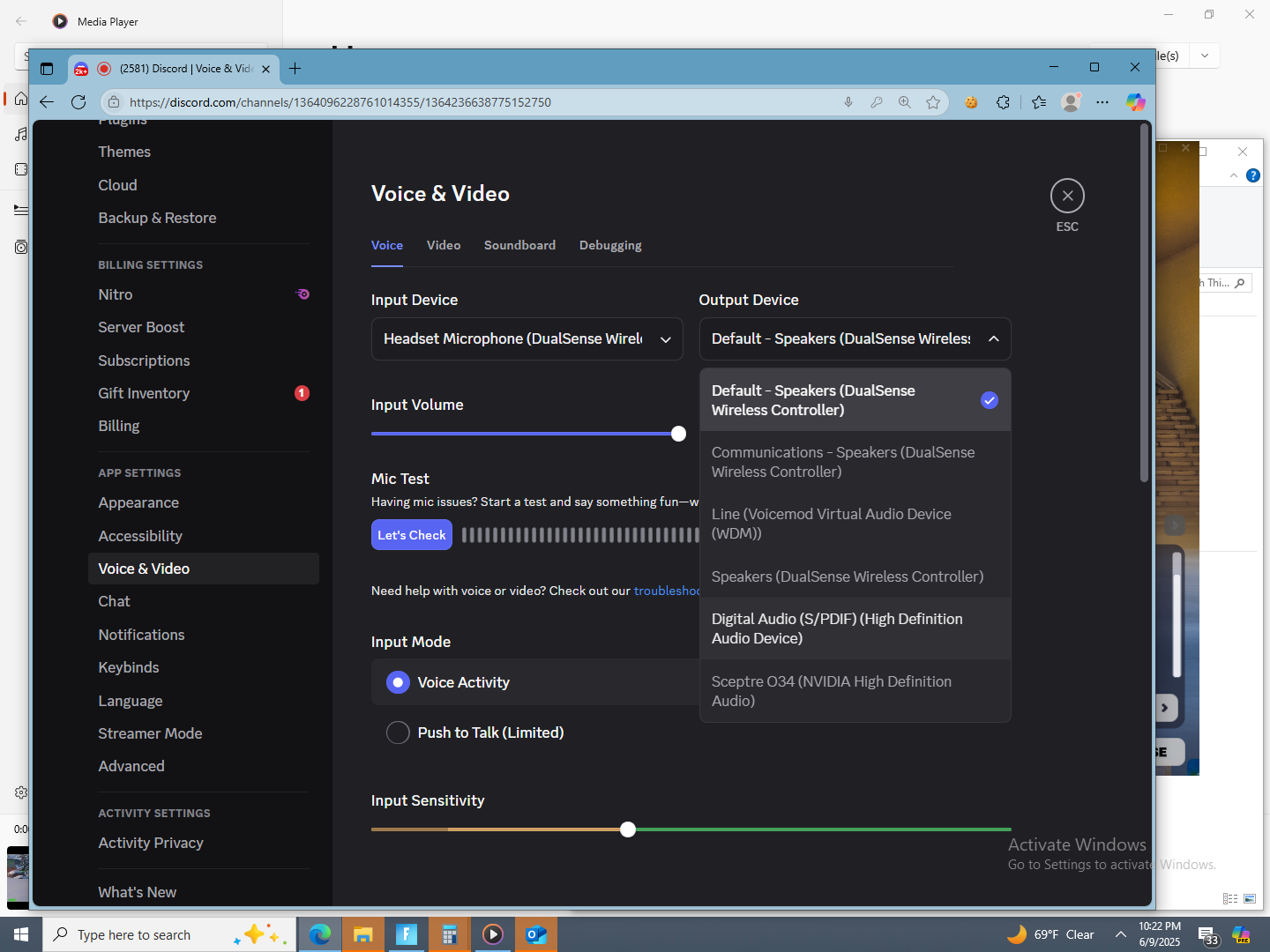Open browser Settings and more menu
Screen dimensions: 1270x952
tap(1102, 102)
